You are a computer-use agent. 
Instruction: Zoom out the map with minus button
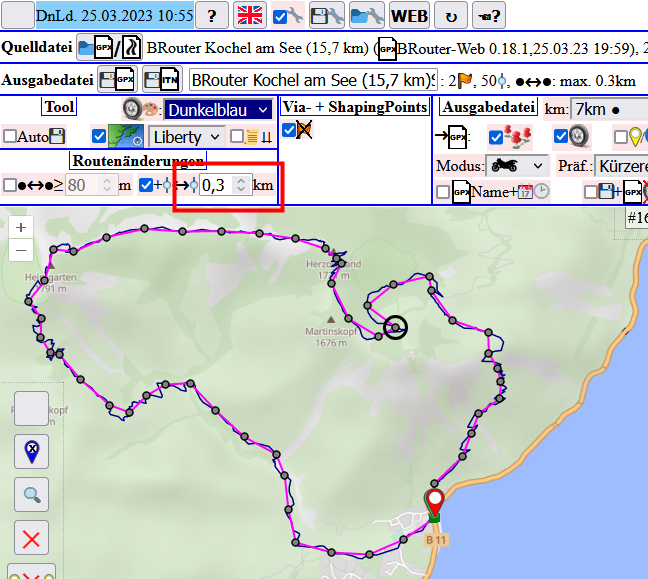click(x=21, y=250)
